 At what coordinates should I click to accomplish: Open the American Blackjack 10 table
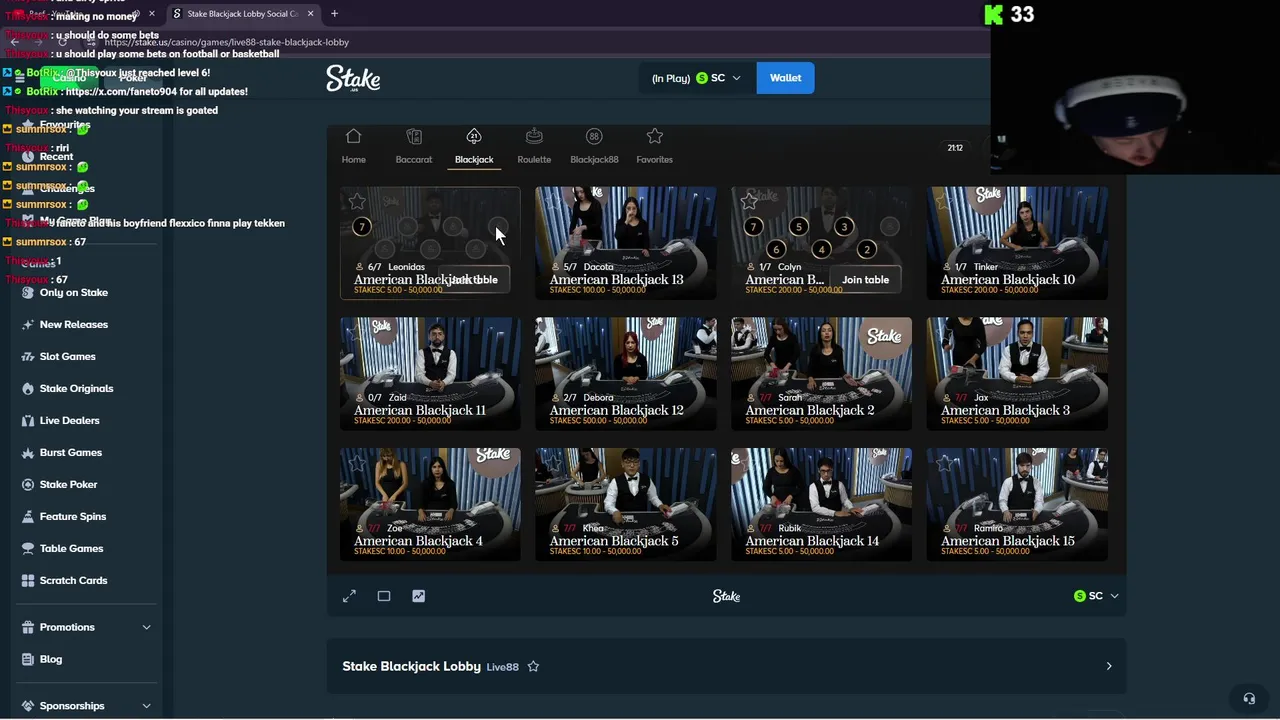[1017, 243]
